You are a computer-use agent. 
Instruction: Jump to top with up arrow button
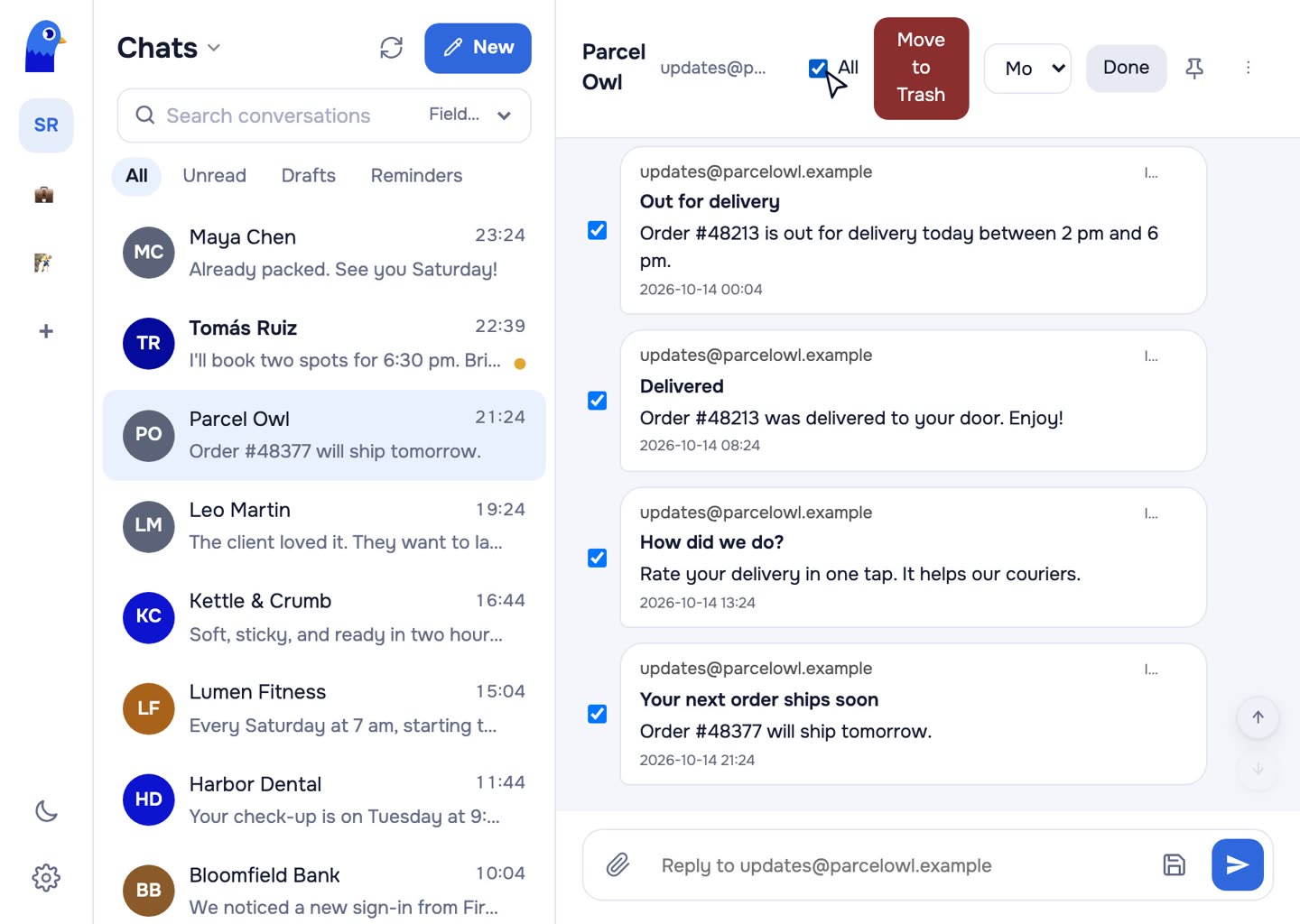[1258, 717]
